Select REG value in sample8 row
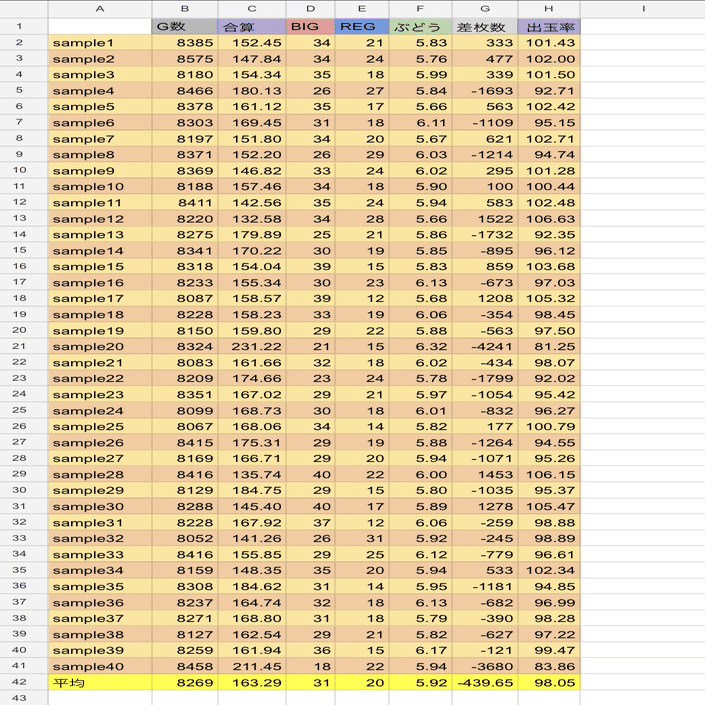 [x=362, y=155]
